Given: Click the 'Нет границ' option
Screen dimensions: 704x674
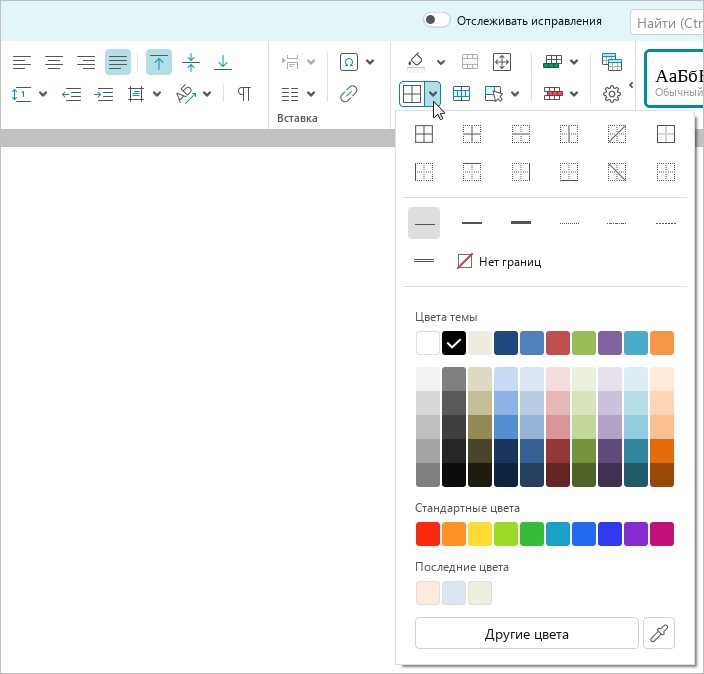Looking at the screenshot, I should click(x=499, y=261).
